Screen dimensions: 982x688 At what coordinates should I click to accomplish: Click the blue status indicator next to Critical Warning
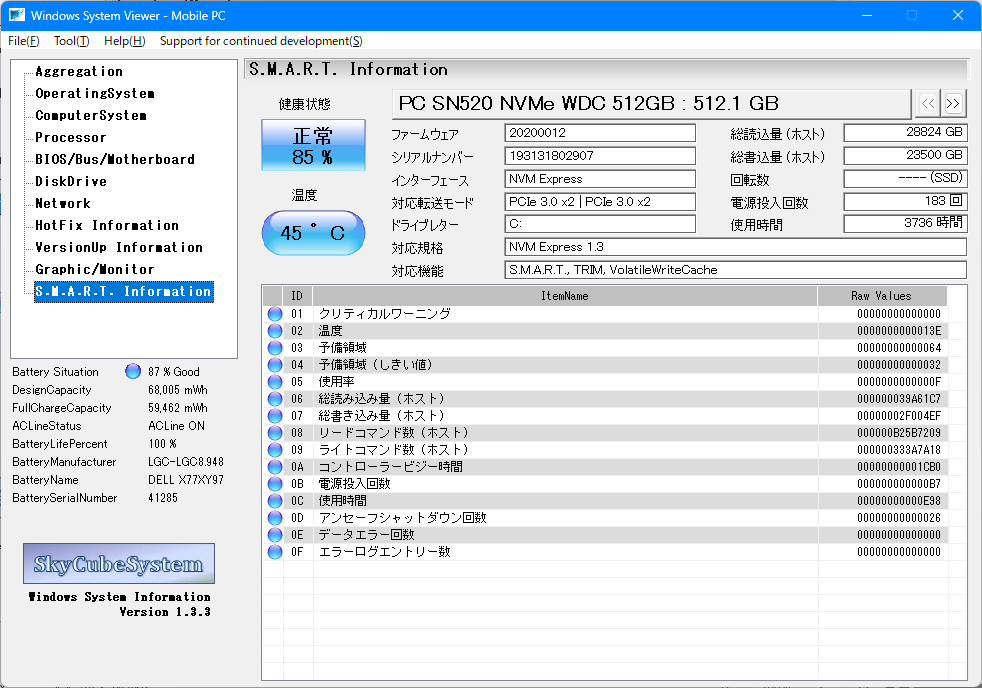point(274,312)
